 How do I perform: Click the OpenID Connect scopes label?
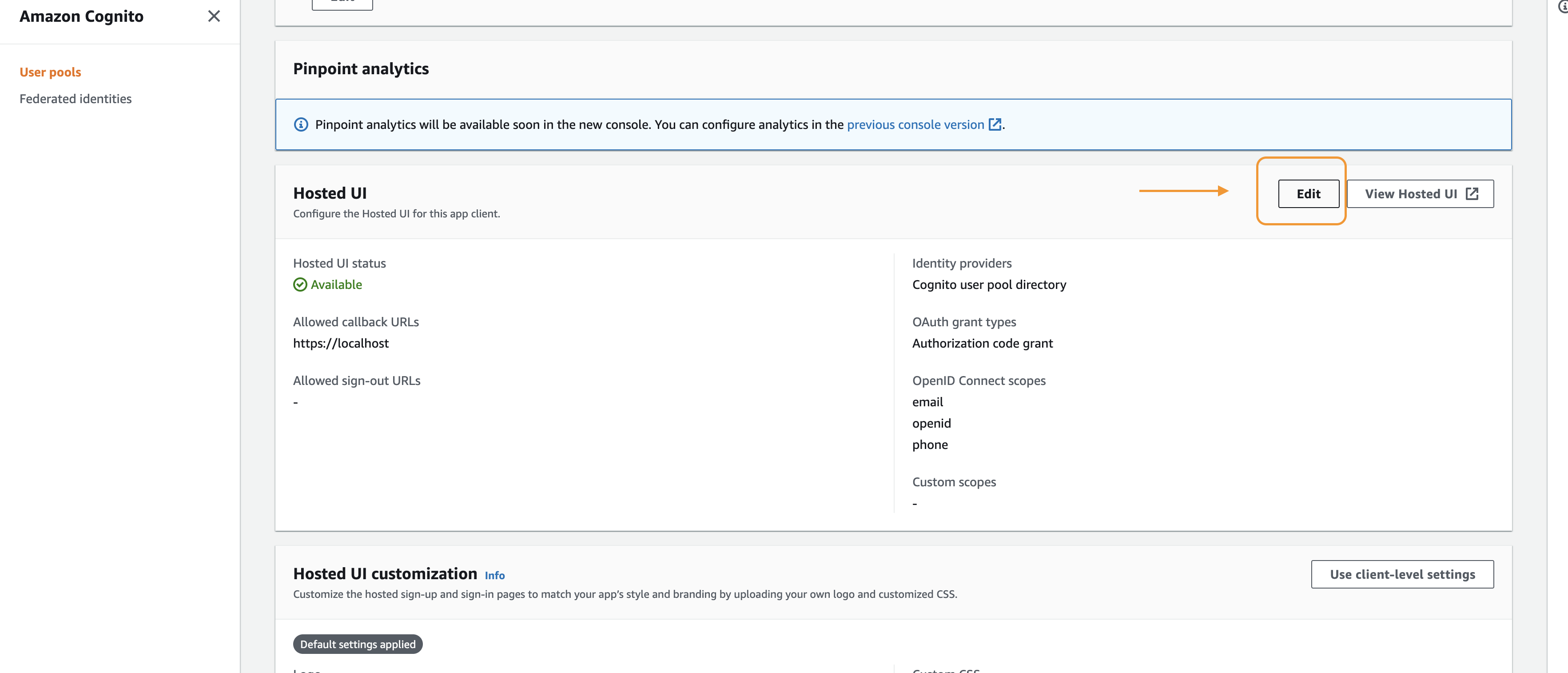pos(978,381)
